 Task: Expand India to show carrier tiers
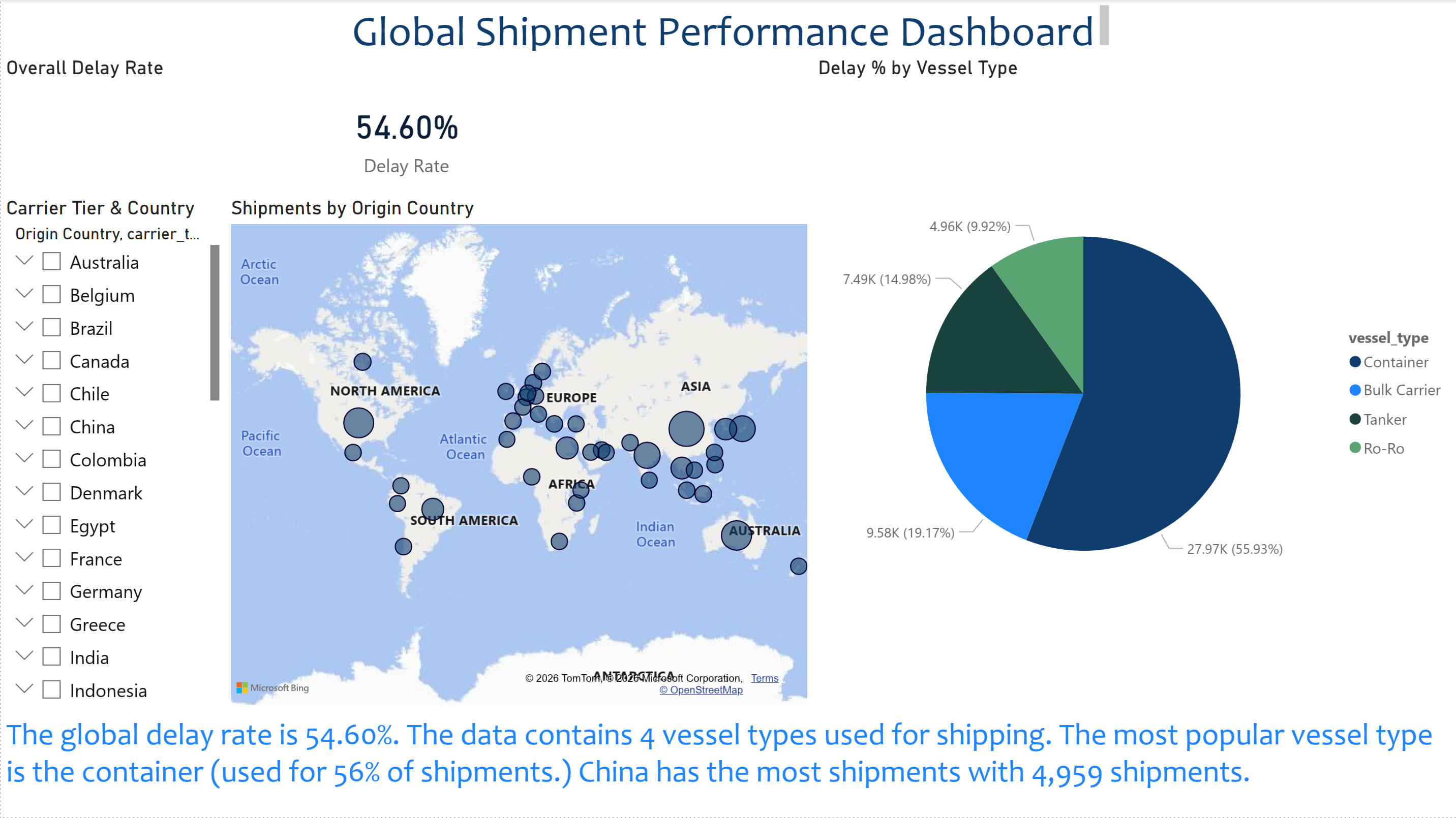24,656
